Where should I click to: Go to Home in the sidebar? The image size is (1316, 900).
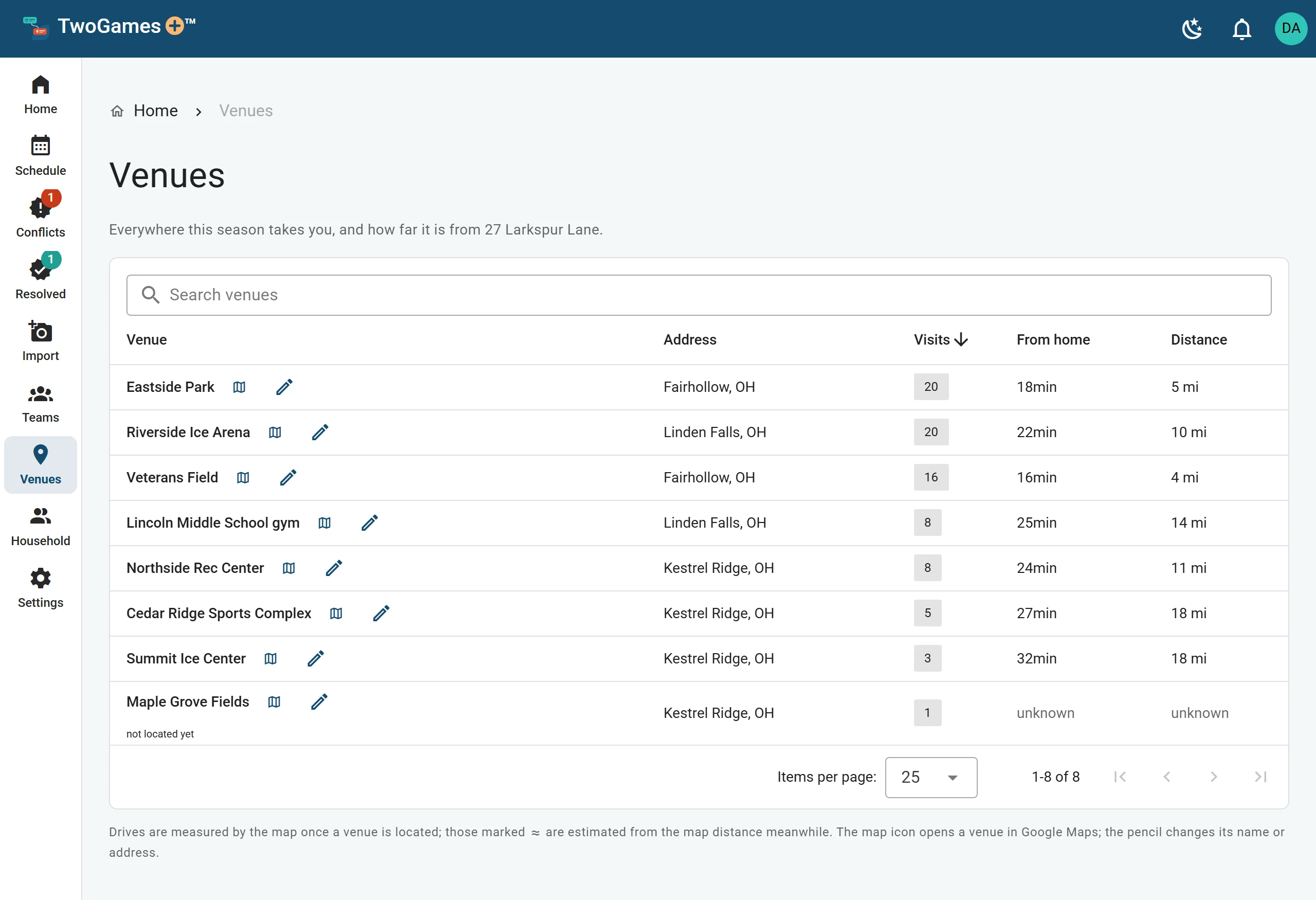[x=40, y=95]
